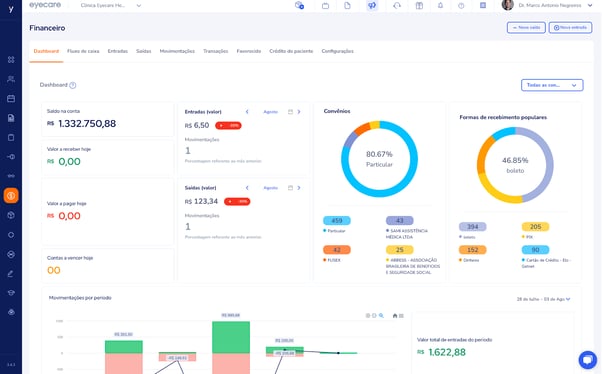
Task: Click the help icon beside Dashboard heading
Action: click(x=73, y=85)
